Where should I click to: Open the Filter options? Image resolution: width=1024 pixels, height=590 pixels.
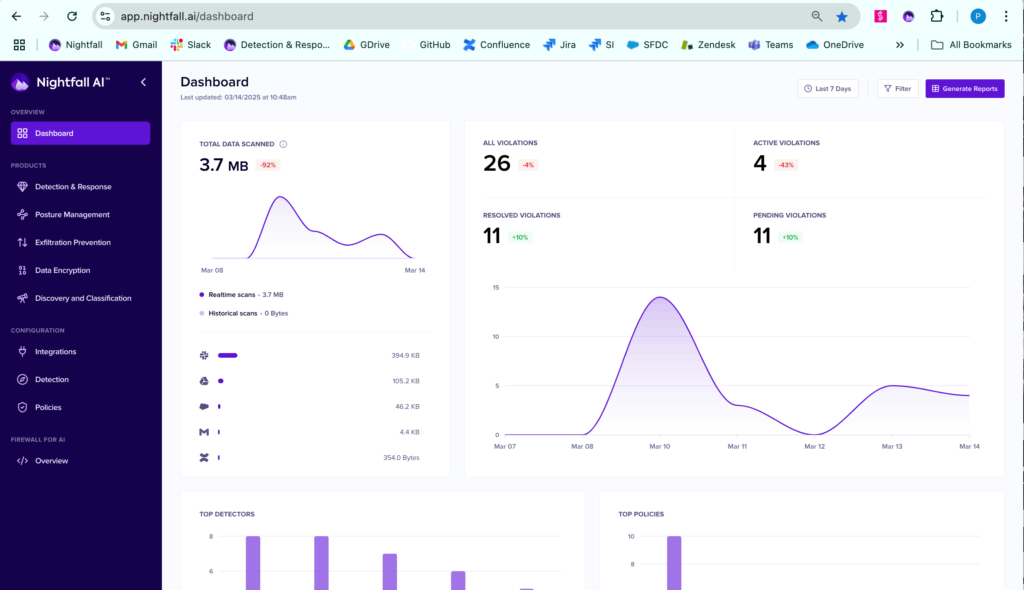coord(897,89)
